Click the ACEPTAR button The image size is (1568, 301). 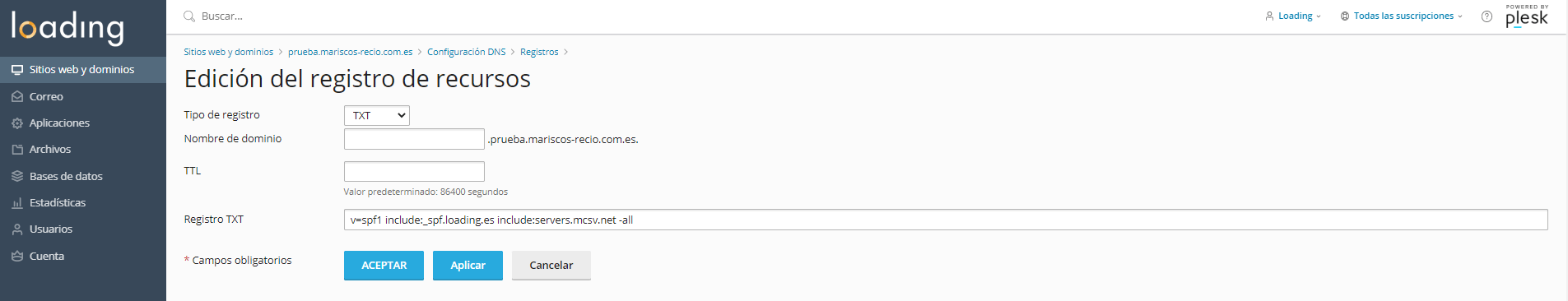point(384,266)
